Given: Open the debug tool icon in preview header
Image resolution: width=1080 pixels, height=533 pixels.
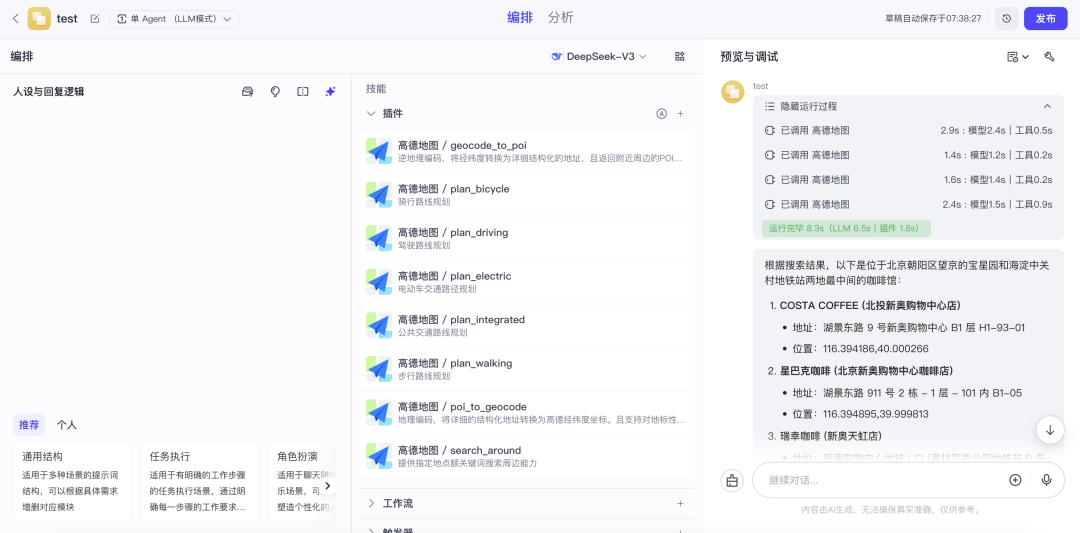Looking at the screenshot, I should tap(1049, 57).
